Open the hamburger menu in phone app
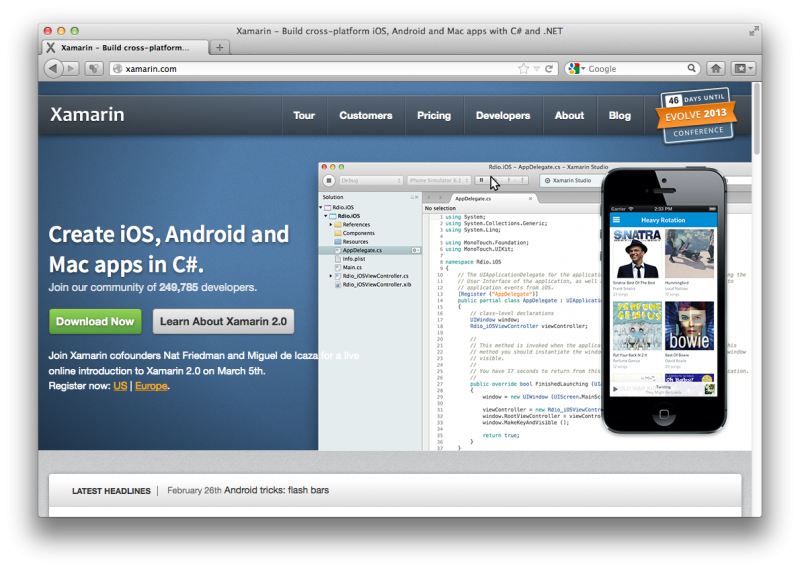This screenshot has width=800, height=570. [x=616, y=220]
